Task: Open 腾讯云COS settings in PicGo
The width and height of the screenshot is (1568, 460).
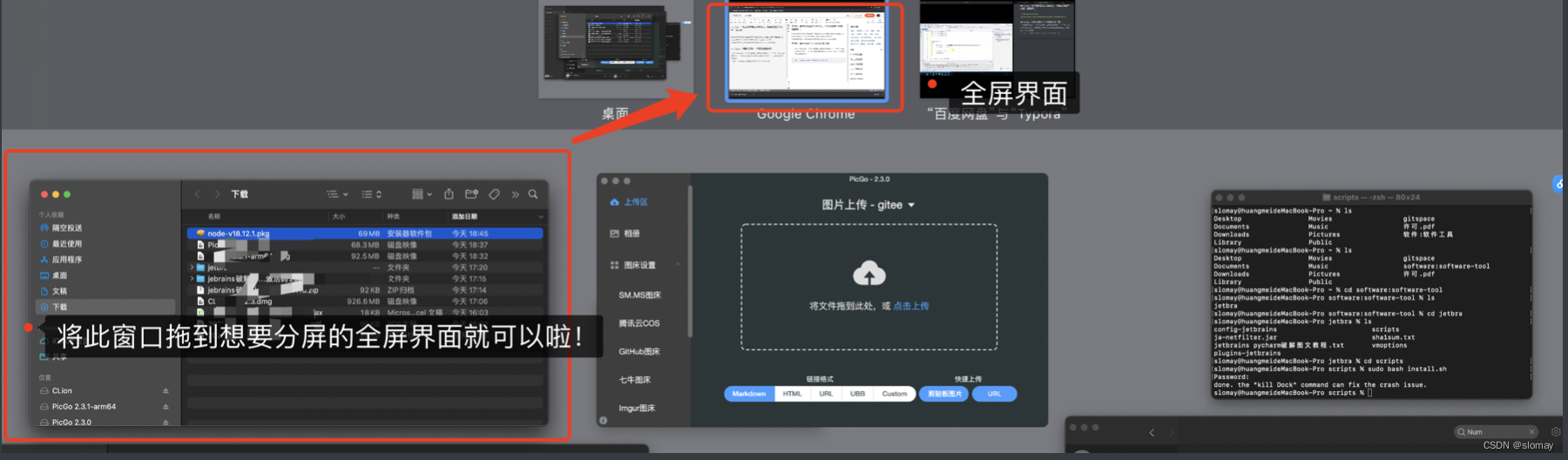Action: click(x=639, y=323)
